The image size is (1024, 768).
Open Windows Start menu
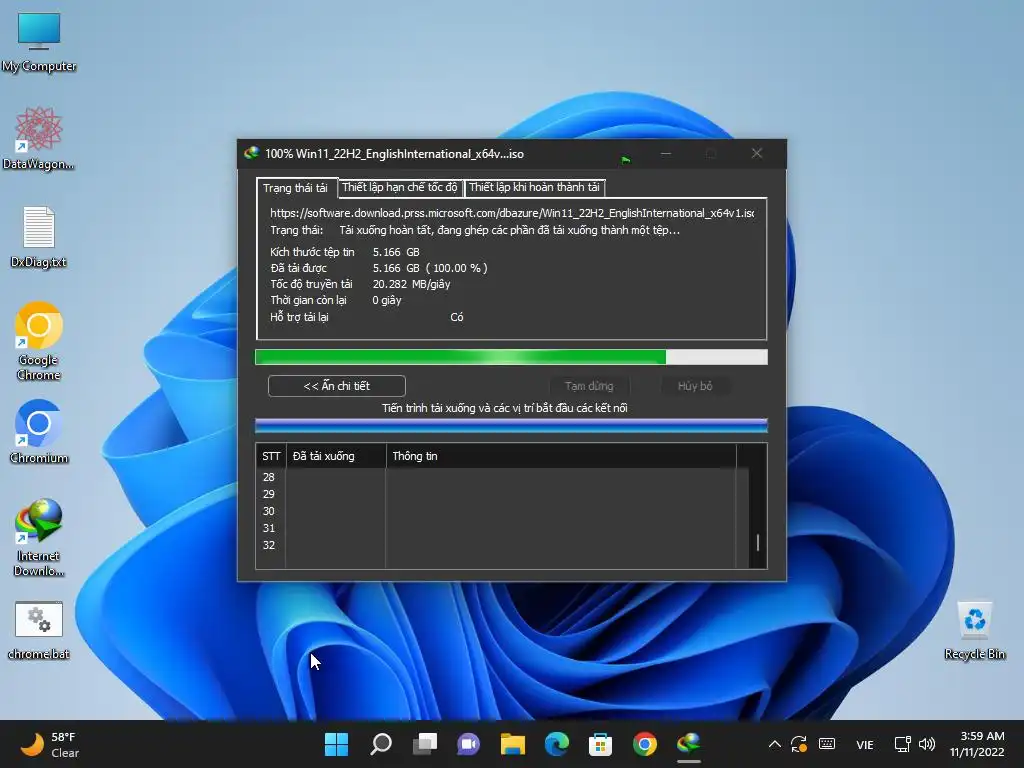[x=336, y=744]
